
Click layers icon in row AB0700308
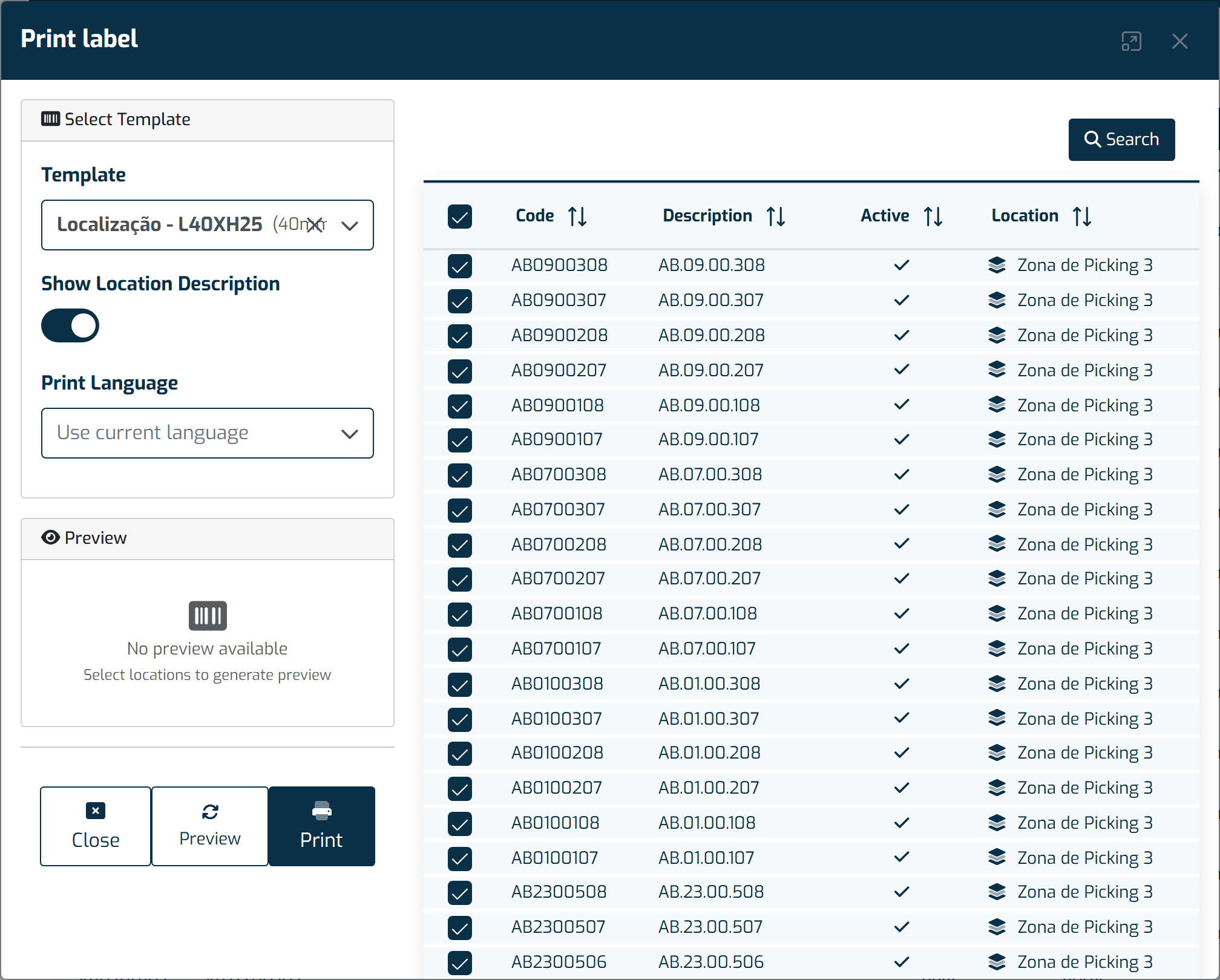coord(997,474)
